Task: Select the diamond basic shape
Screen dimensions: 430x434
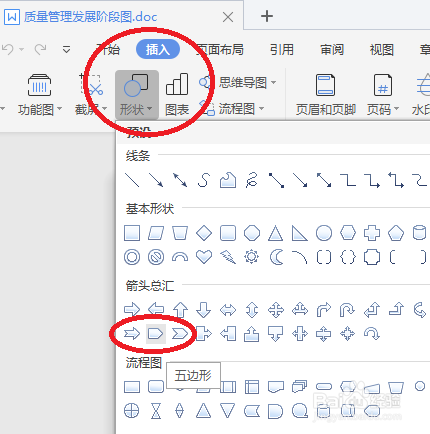Action: pyautogui.click(x=204, y=233)
